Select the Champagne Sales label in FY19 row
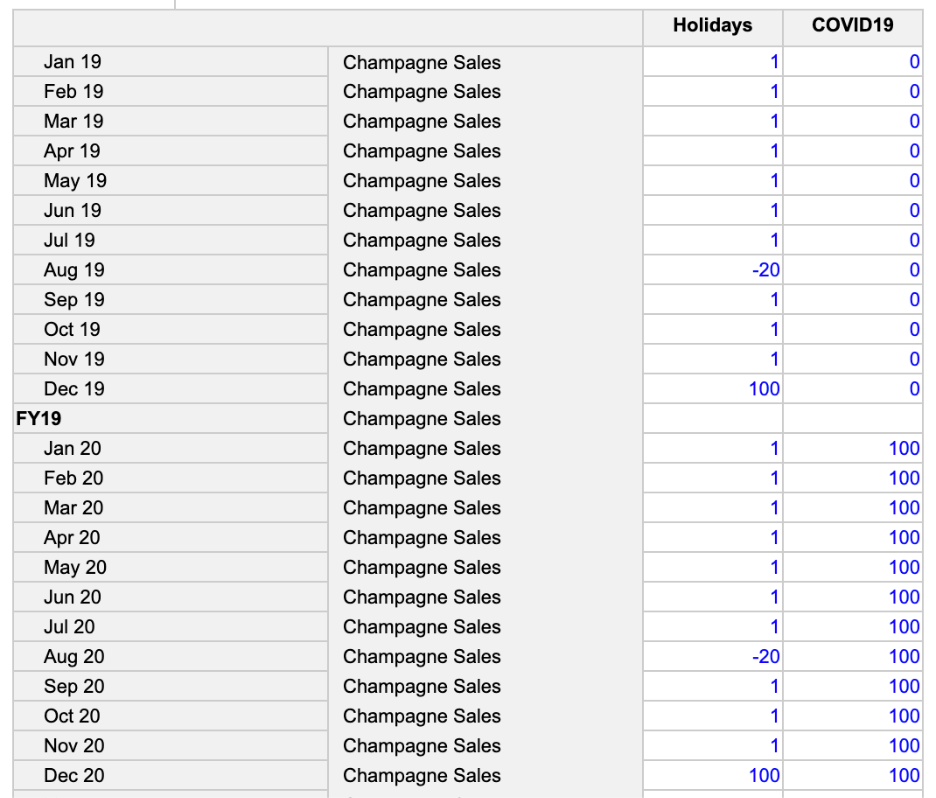The image size is (936, 798). tap(421, 418)
